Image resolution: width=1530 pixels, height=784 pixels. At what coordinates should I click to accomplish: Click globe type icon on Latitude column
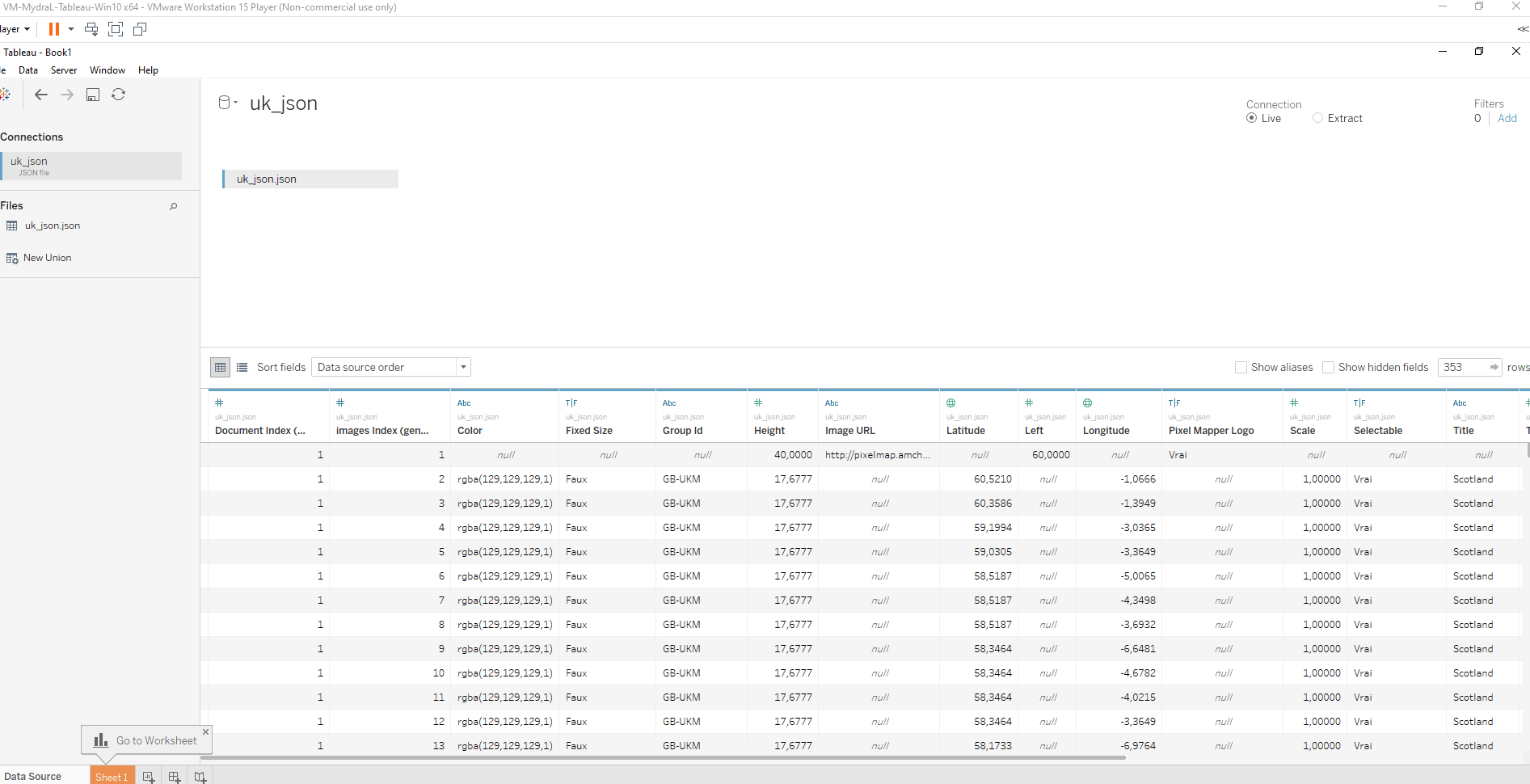click(951, 403)
